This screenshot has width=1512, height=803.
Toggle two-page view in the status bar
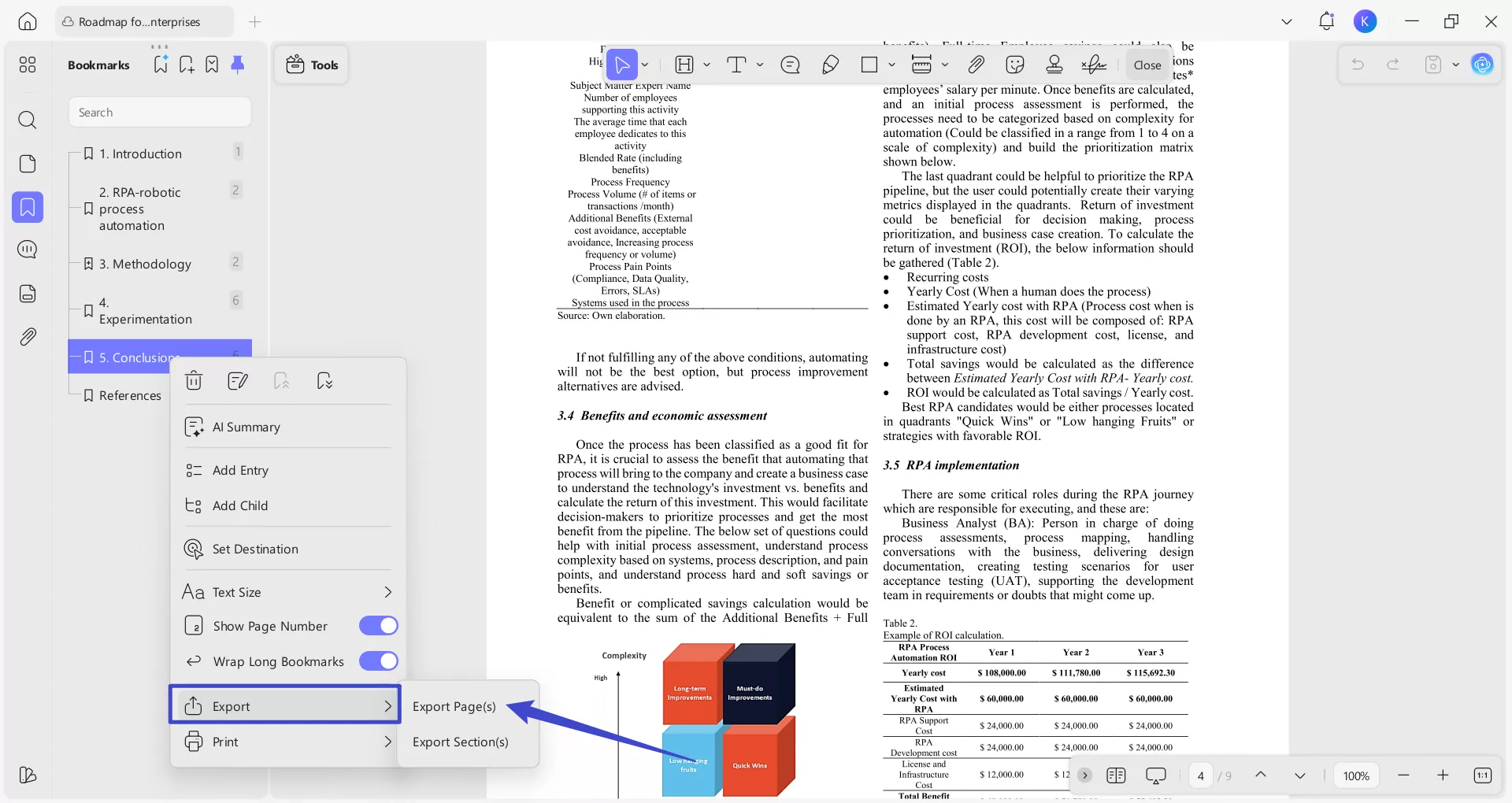(1117, 775)
